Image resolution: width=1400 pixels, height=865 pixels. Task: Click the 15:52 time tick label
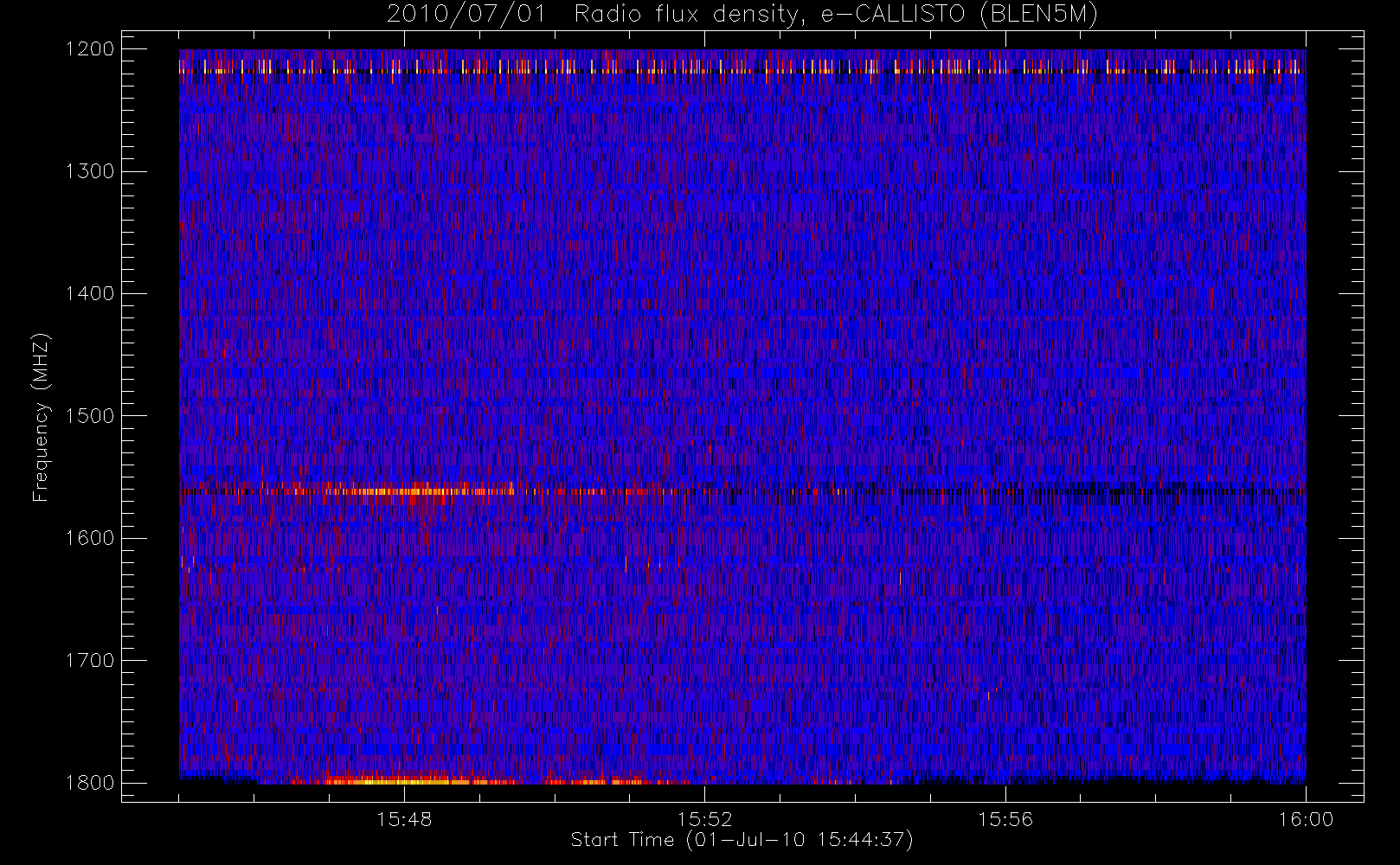pyautogui.click(x=704, y=819)
